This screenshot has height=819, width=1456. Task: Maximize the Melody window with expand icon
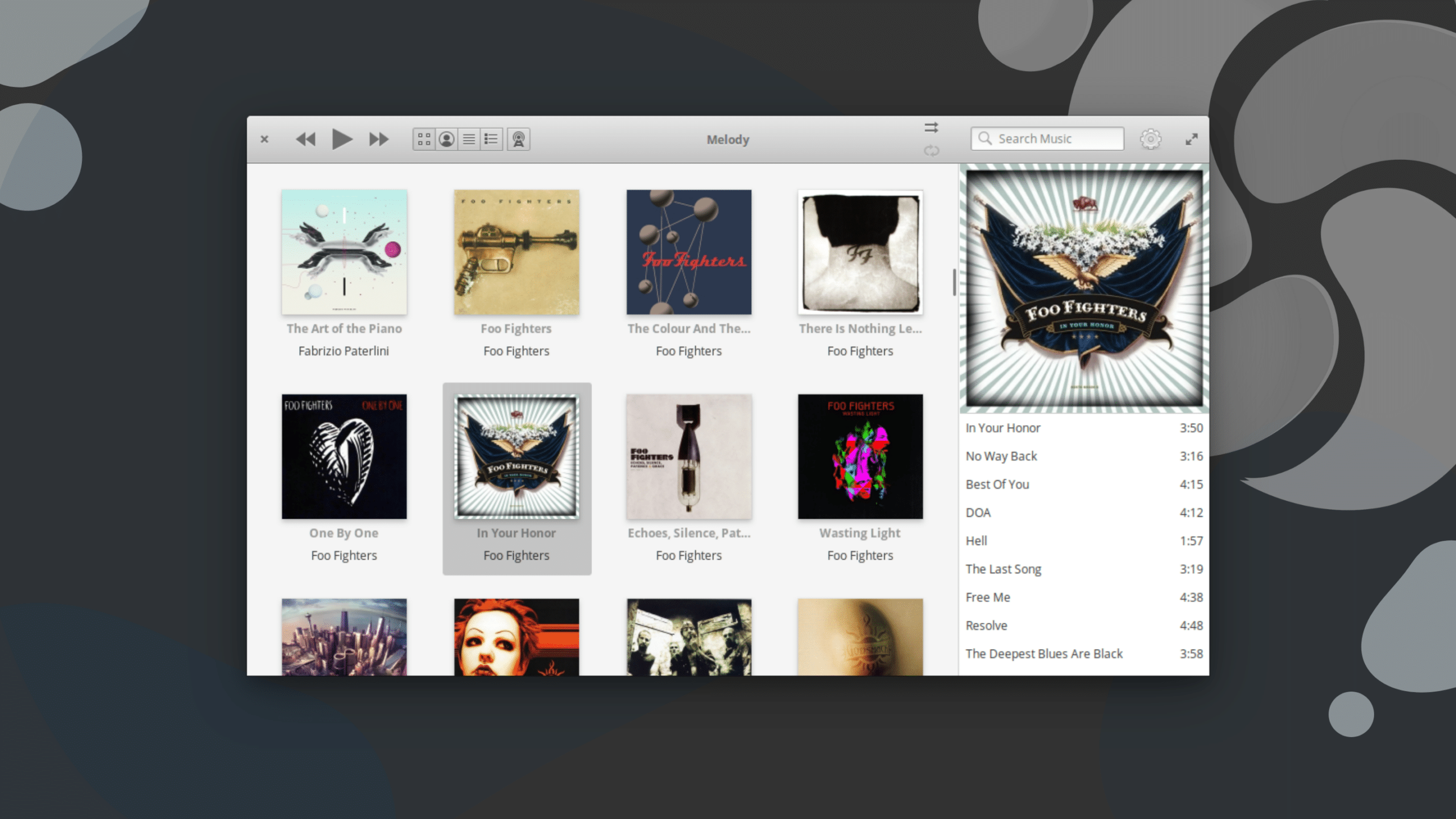click(1192, 139)
